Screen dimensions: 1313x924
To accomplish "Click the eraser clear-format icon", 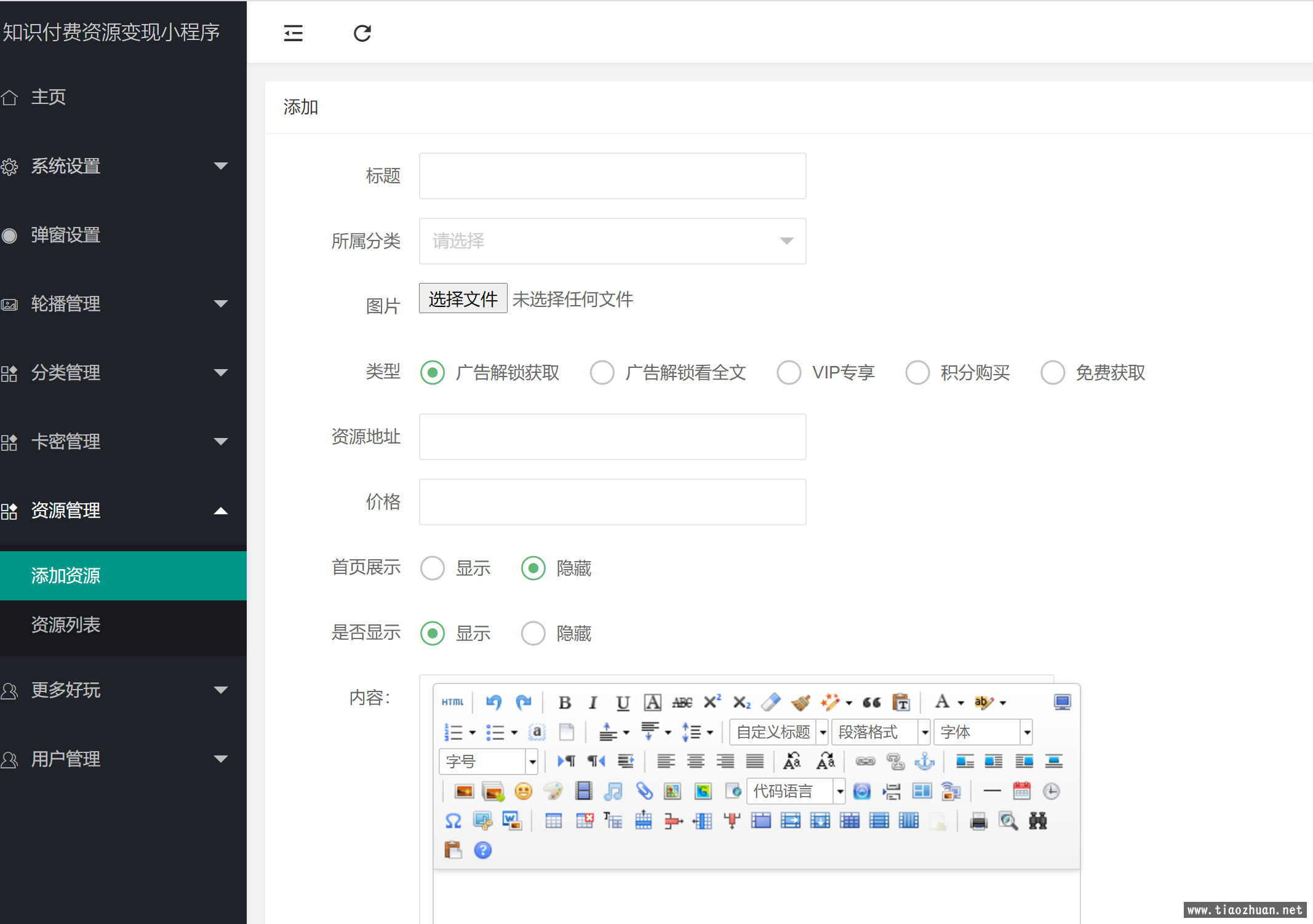I will pos(771,702).
